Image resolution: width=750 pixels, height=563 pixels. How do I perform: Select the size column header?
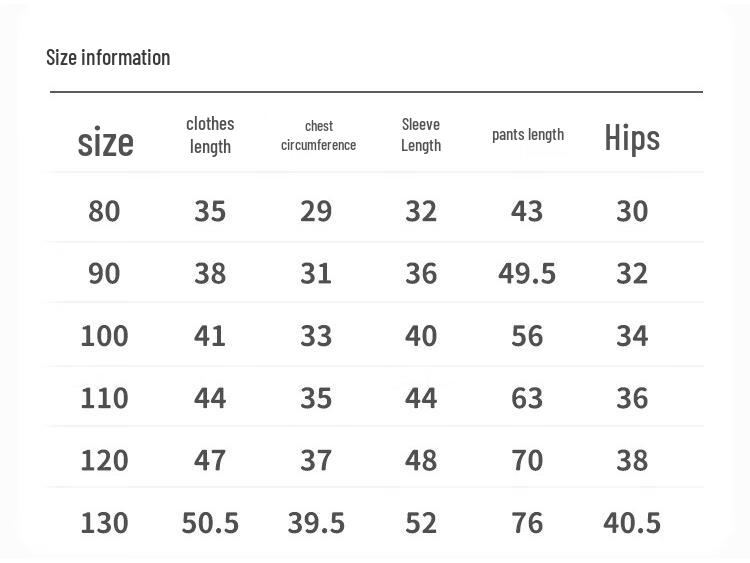[x=106, y=142]
